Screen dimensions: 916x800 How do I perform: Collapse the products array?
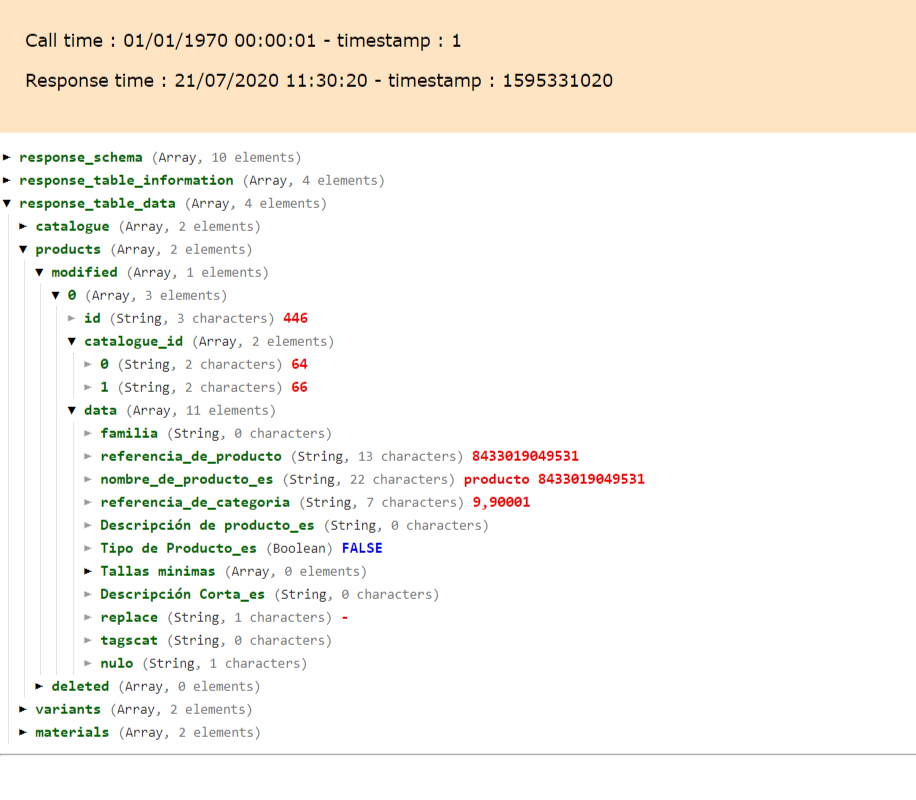(x=23, y=249)
